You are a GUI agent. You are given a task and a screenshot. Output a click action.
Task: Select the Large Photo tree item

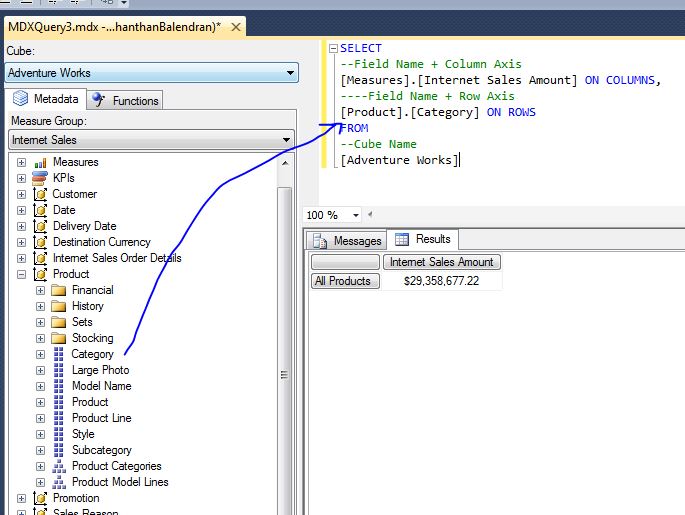pyautogui.click(x=100, y=370)
